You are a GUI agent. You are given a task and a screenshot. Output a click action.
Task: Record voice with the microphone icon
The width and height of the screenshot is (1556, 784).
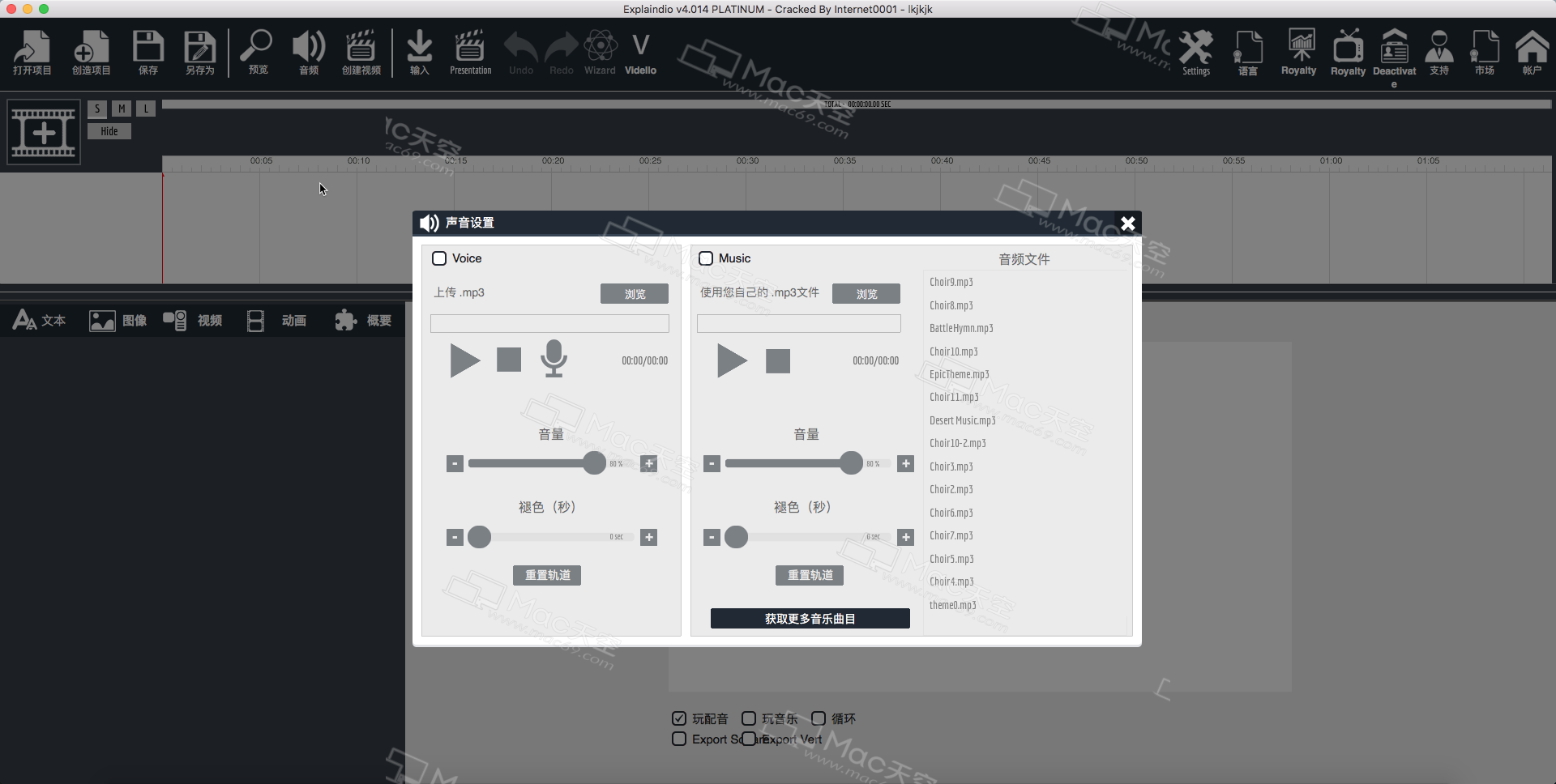(554, 359)
